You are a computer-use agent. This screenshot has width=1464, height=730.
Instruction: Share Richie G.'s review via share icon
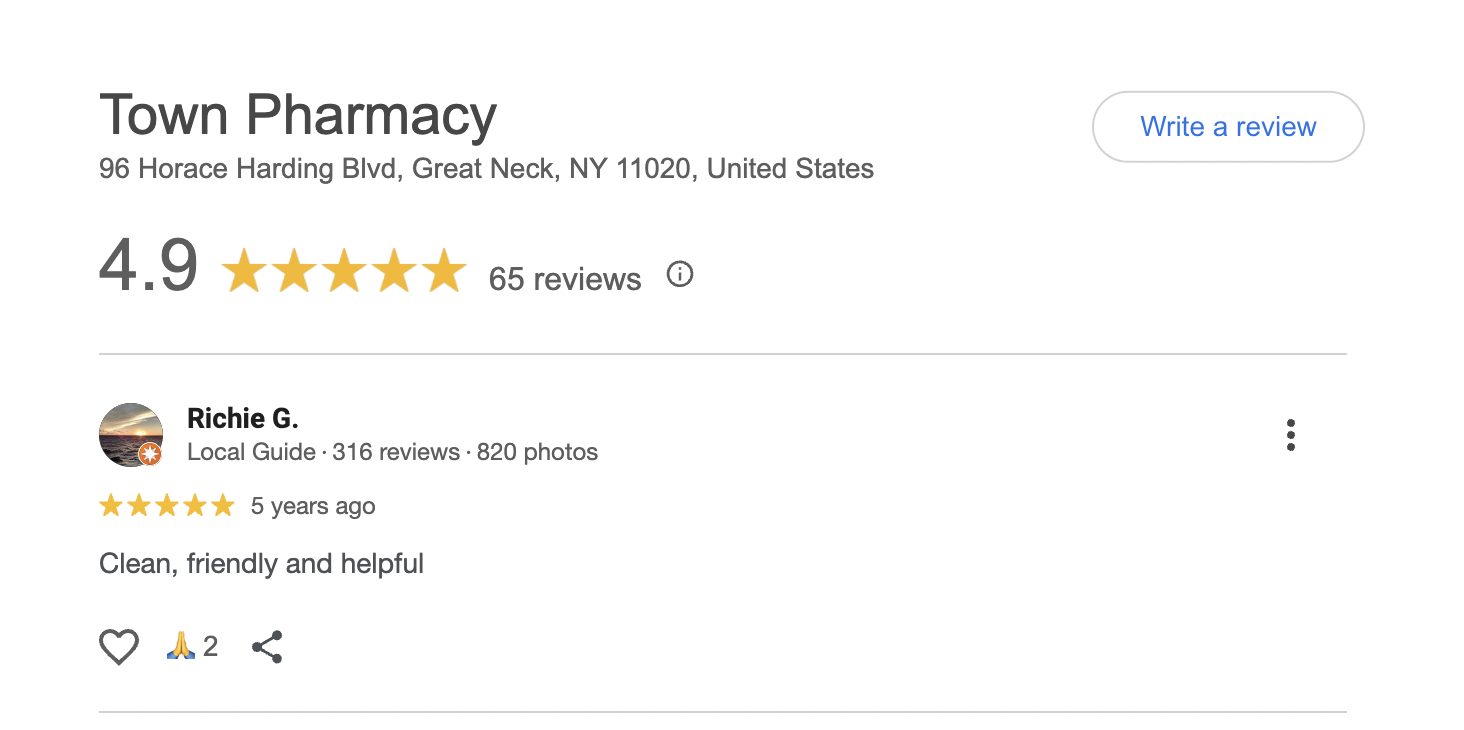point(267,647)
